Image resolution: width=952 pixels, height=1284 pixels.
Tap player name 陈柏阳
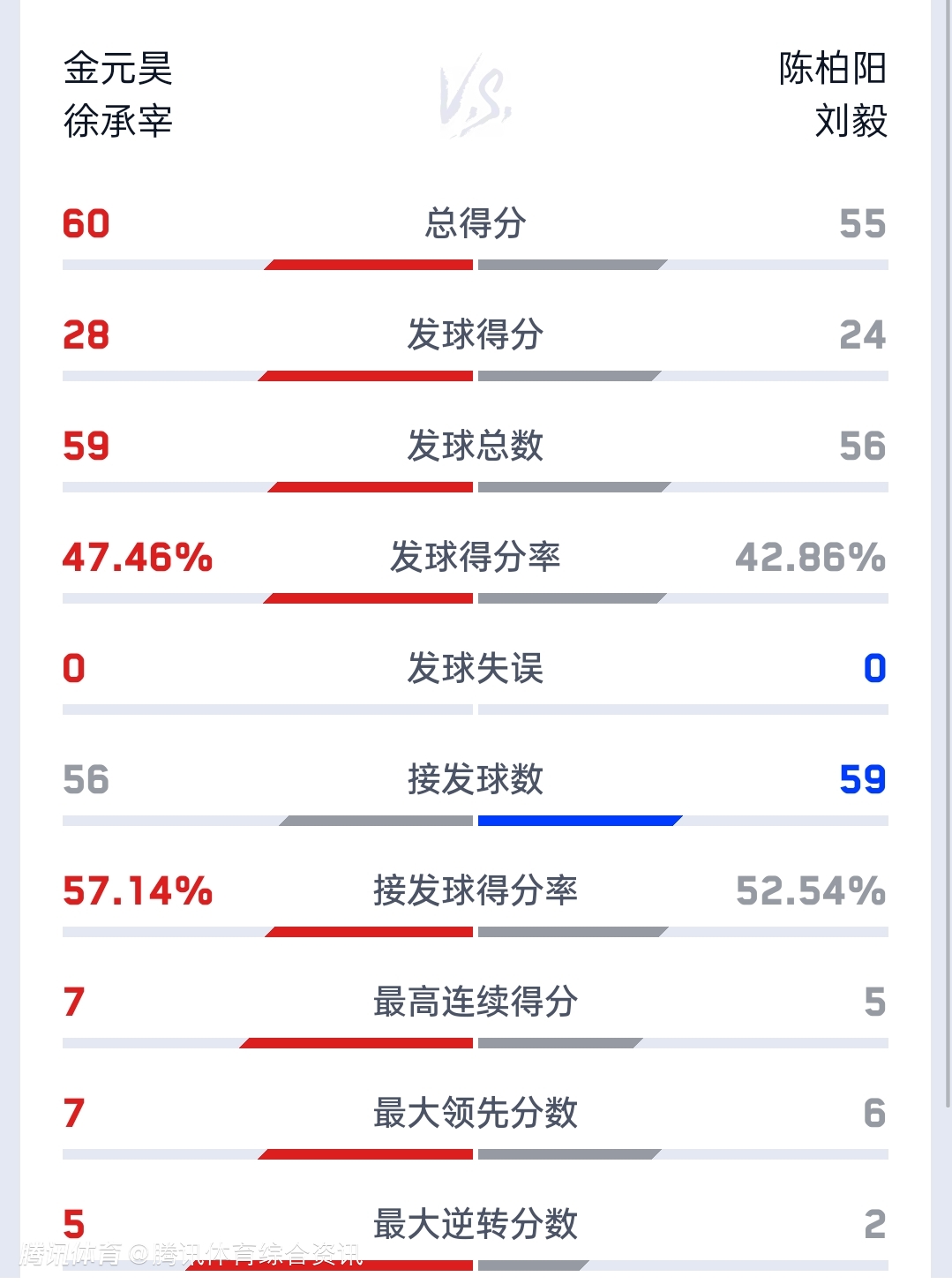tap(832, 69)
